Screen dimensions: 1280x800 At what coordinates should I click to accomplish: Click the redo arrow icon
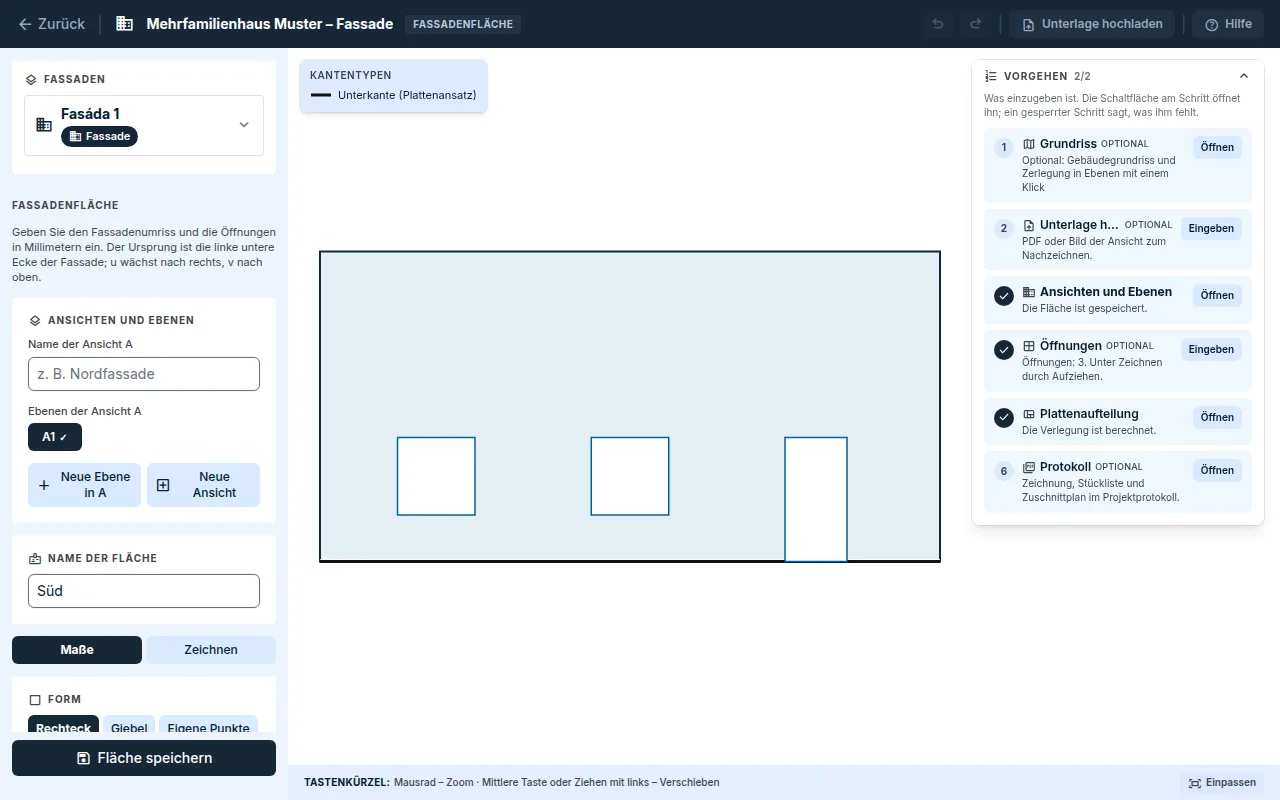click(x=976, y=24)
